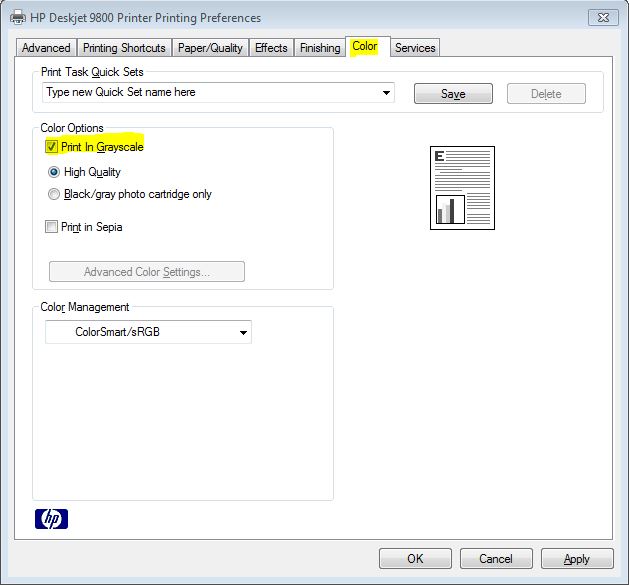Cancel the printing preferences dialog

click(496, 559)
